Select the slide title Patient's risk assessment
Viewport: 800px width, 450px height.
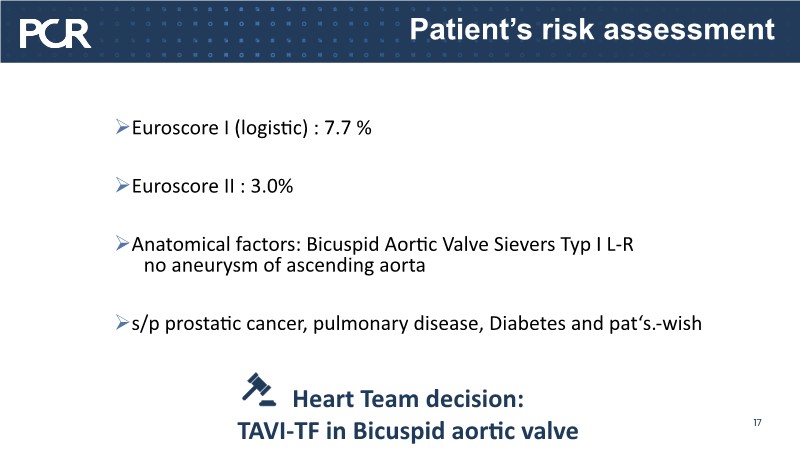(x=593, y=30)
